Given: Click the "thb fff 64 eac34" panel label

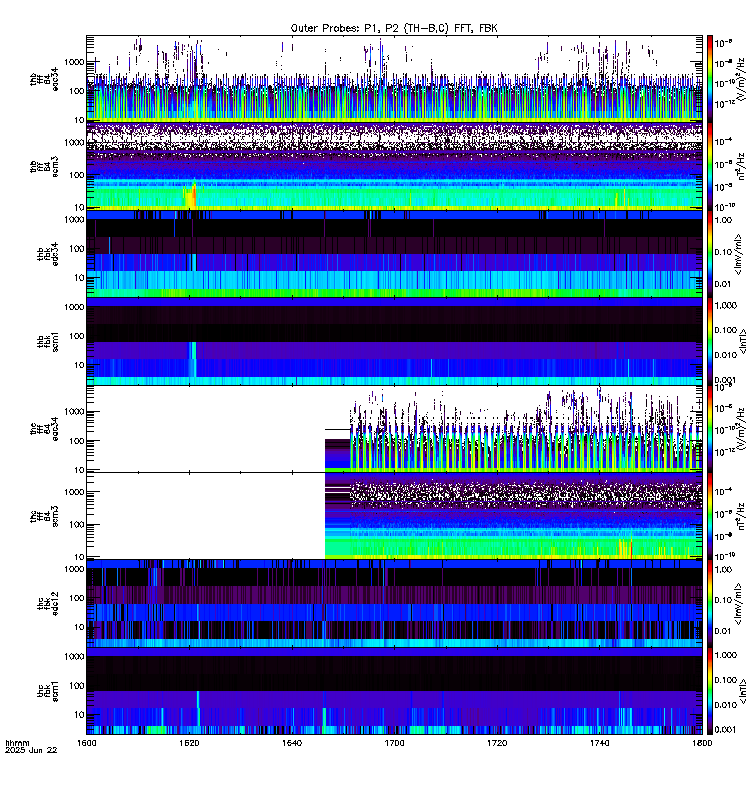Looking at the screenshot, I should [44, 79].
